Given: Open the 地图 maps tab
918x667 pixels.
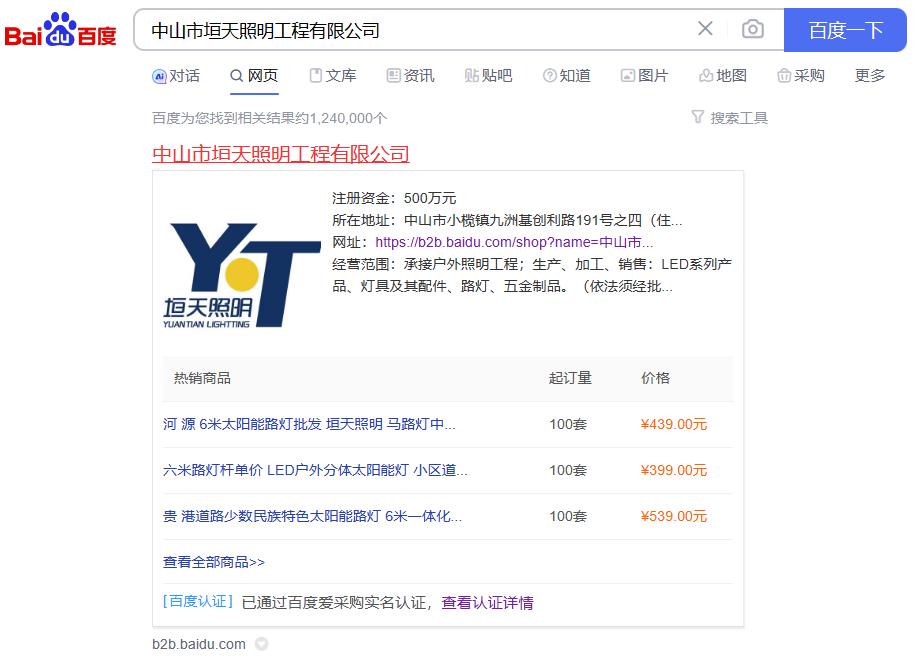Looking at the screenshot, I should tap(722, 76).
